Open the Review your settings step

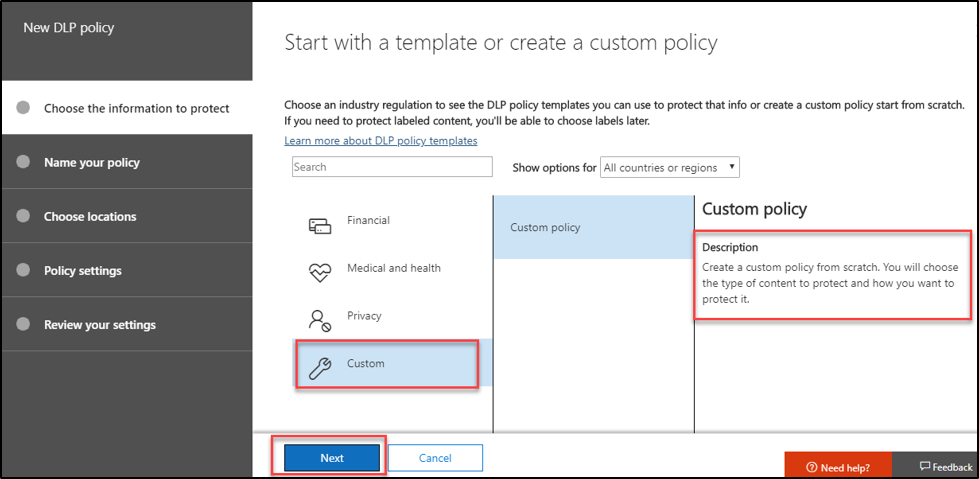coord(99,325)
